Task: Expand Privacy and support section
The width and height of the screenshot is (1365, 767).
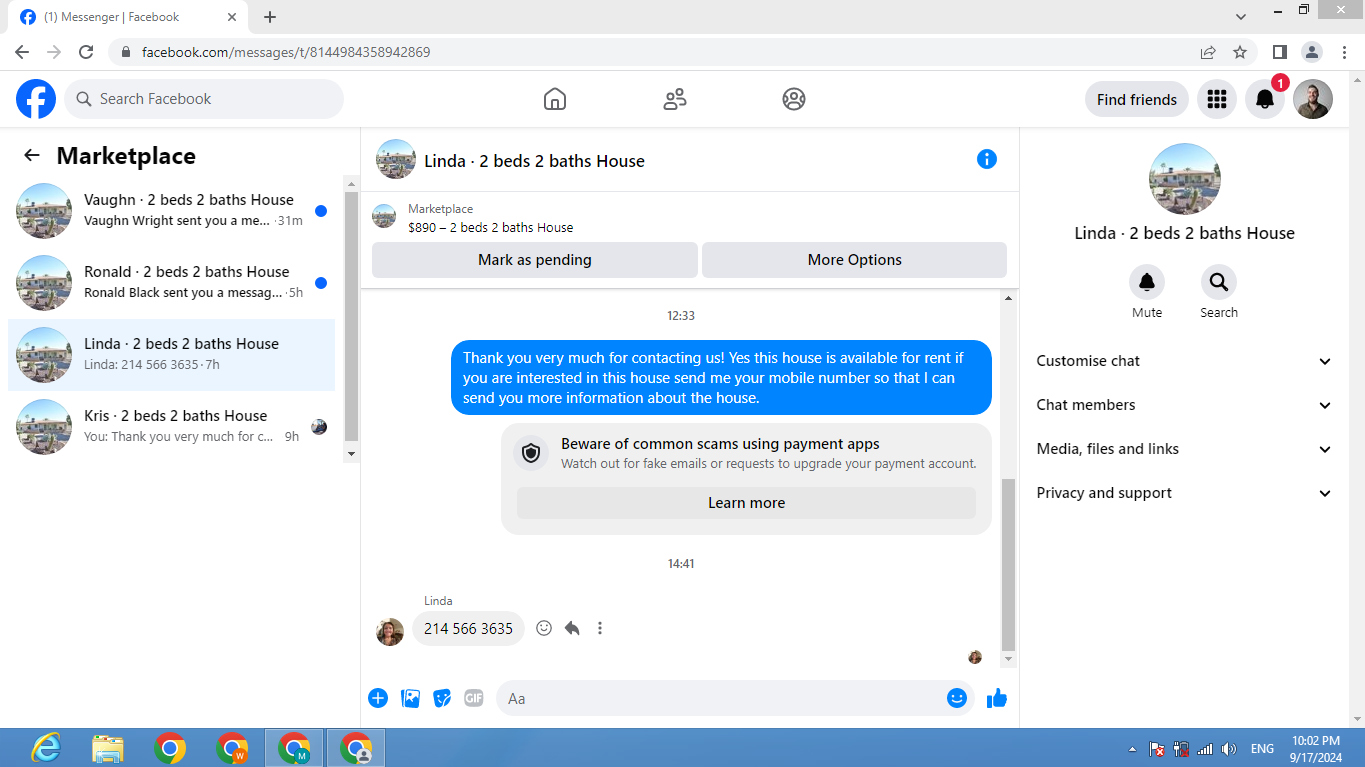Action: [x=1184, y=493]
